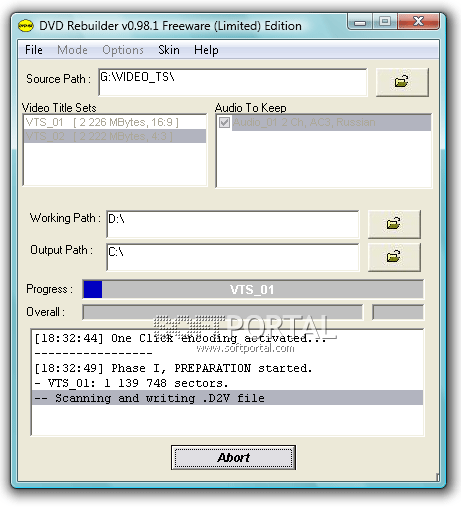Image resolution: width=461 pixels, height=508 pixels.
Task: Open the File menu
Action: coord(34,50)
